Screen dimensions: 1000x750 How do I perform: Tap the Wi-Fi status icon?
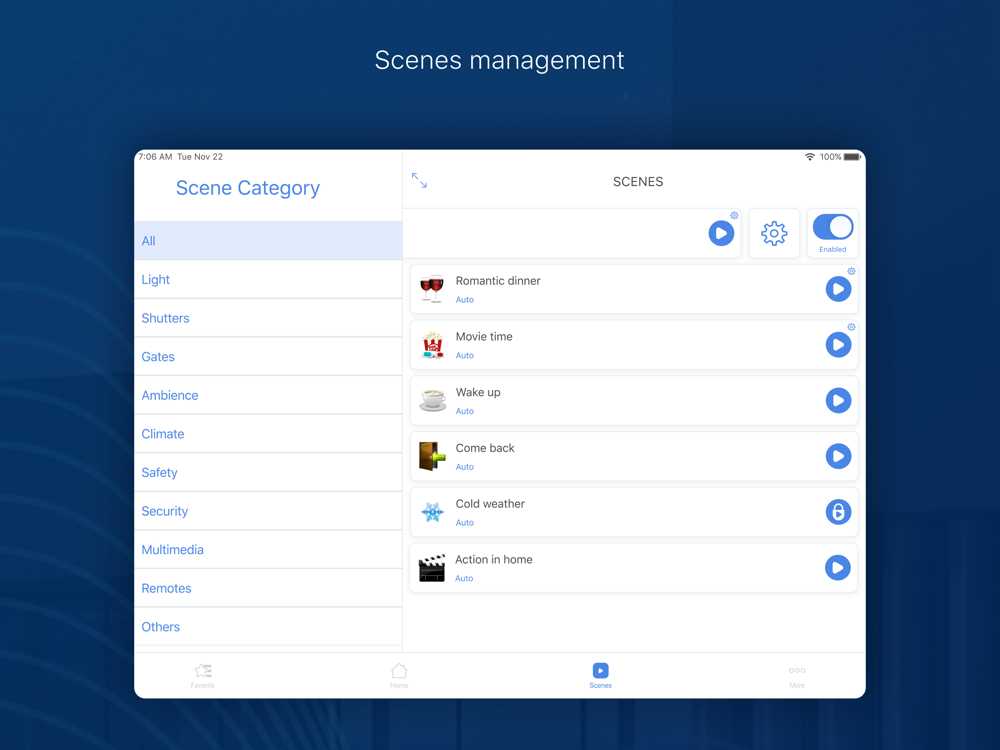point(809,157)
